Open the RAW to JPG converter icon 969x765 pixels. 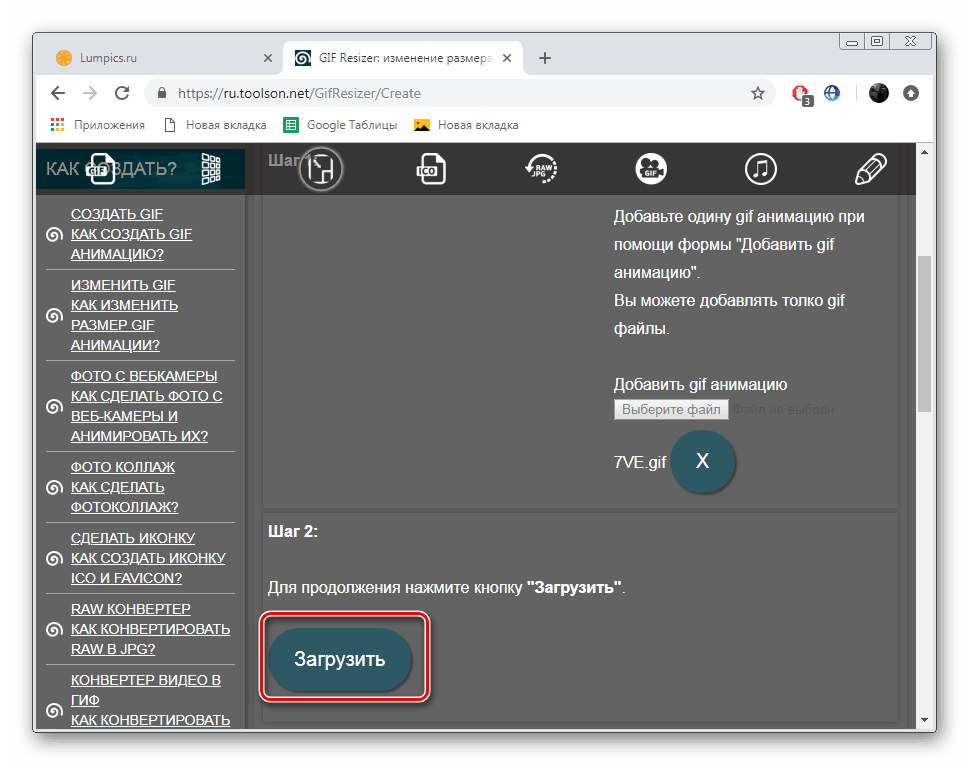(541, 169)
